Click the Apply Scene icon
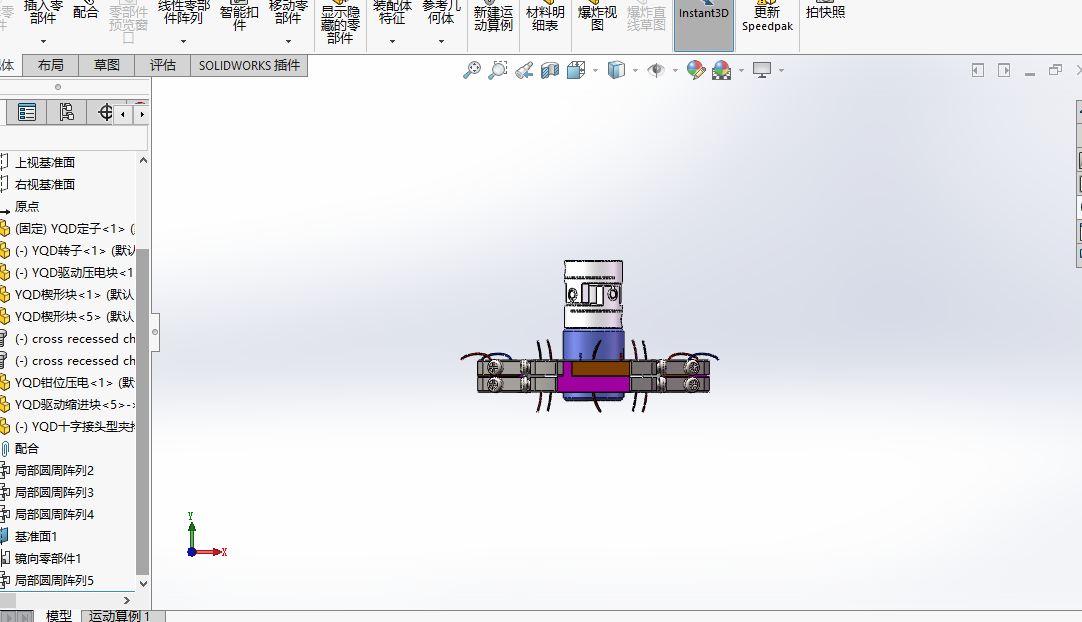The image size is (1082, 622). coord(722,70)
